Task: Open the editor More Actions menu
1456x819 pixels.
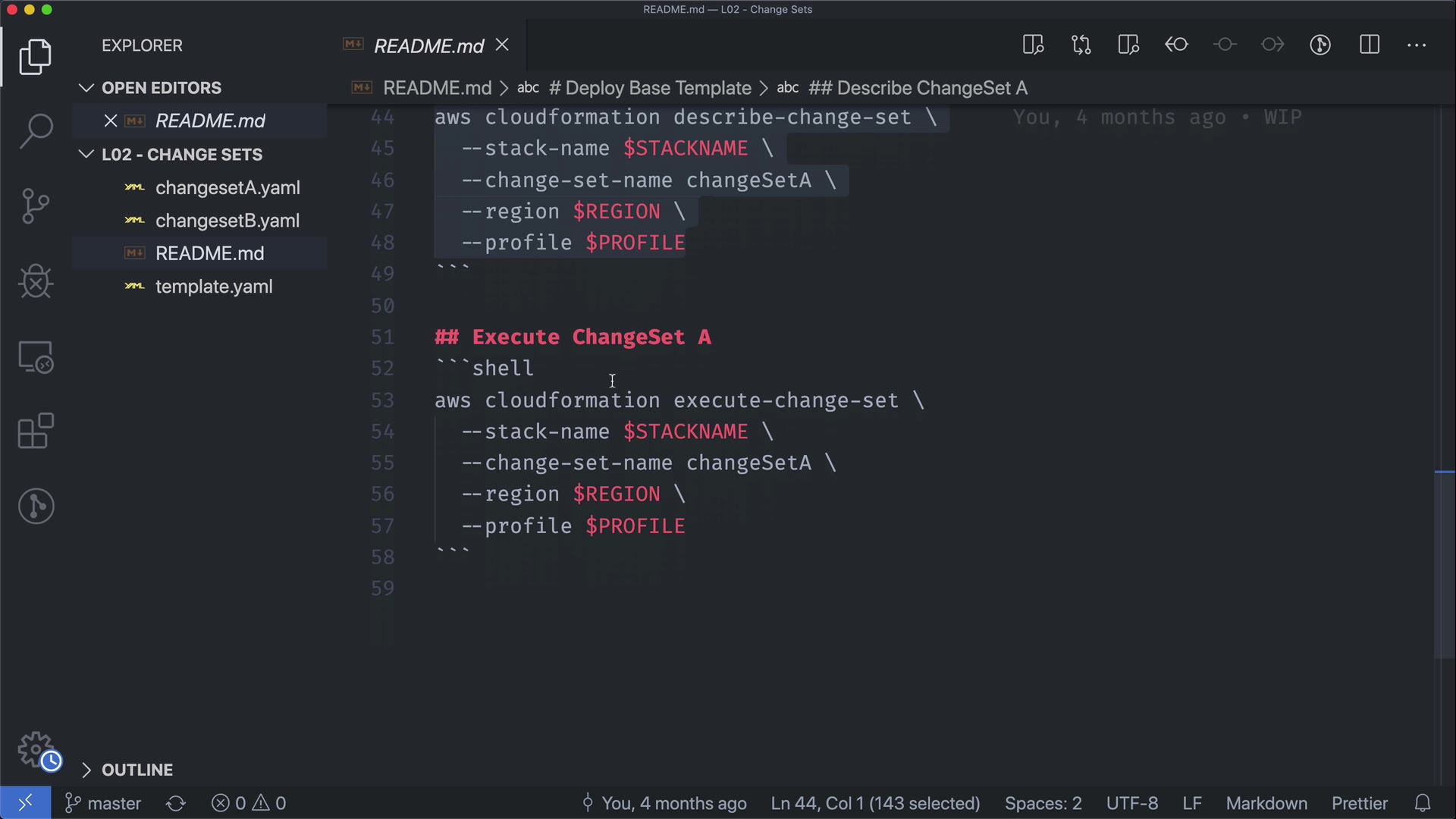Action: point(1416,45)
